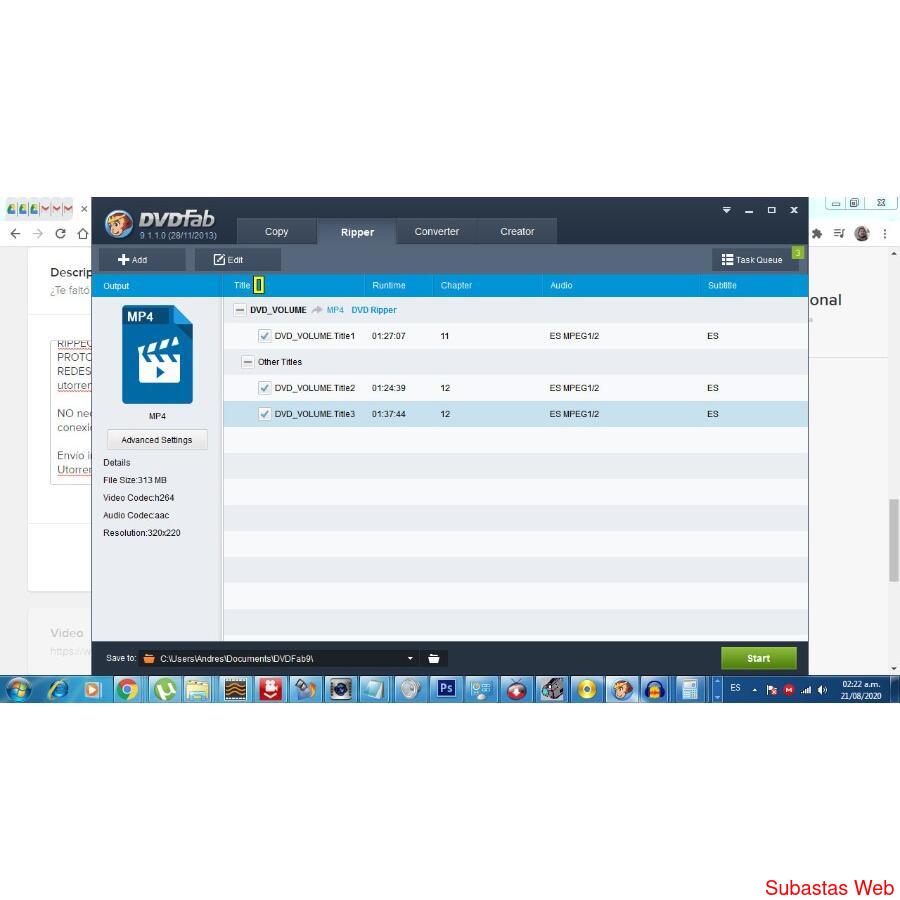
Task: Open Photoshop from the taskbar
Action: point(446,689)
